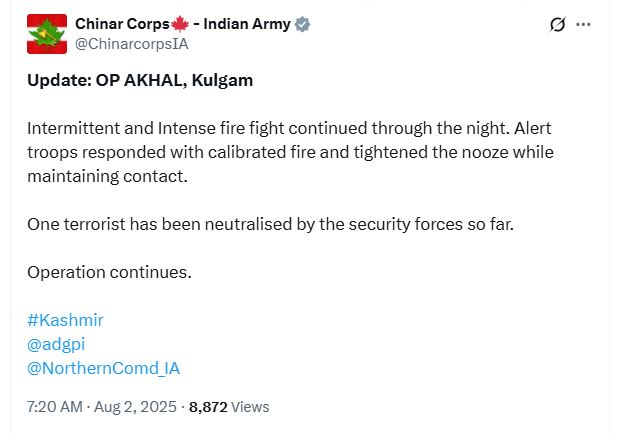Click the Chinar Corps profile avatar
The width and height of the screenshot is (620, 434).
tap(47, 34)
